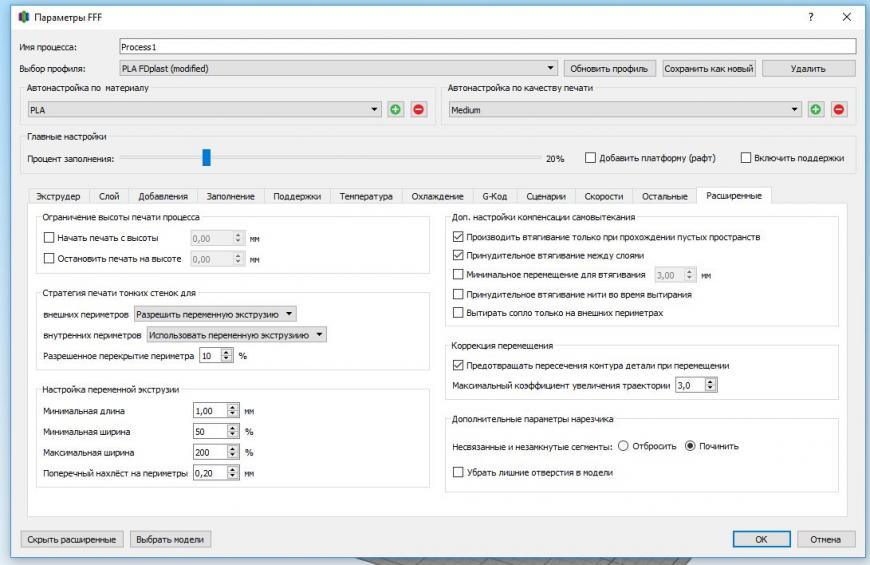Click the 'Минимальная длина' value field 1,00
The width and height of the screenshot is (870, 565).
(x=210, y=411)
